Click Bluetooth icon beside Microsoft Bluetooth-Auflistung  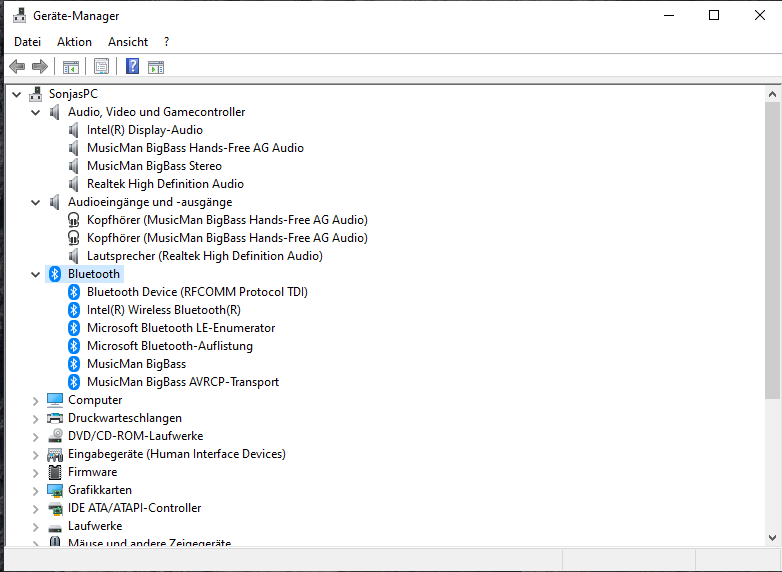[x=74, y=346]
